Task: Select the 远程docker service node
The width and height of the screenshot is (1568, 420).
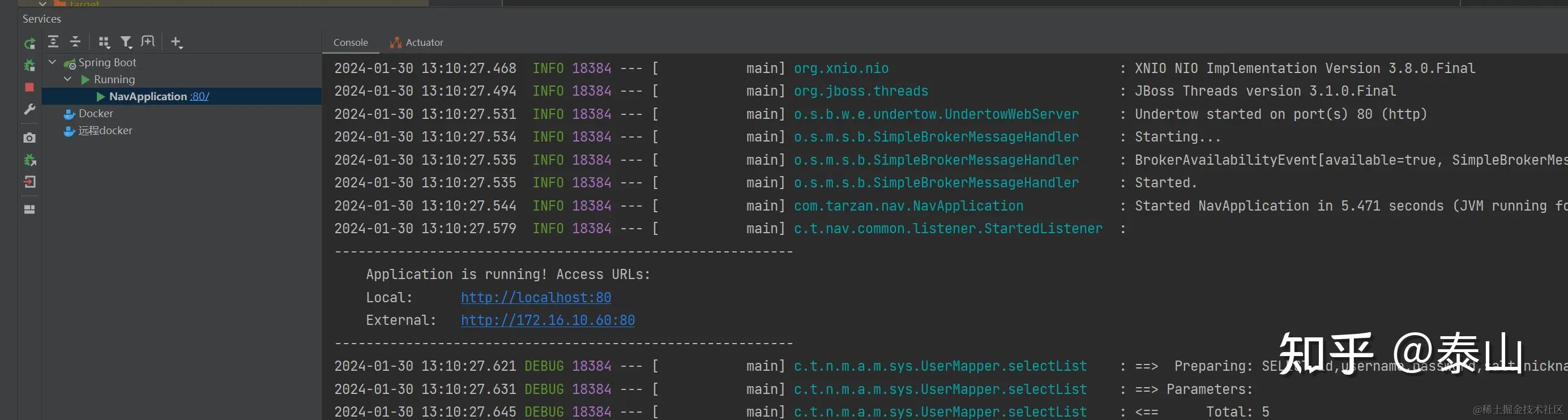Action: (x=105, y=130)
